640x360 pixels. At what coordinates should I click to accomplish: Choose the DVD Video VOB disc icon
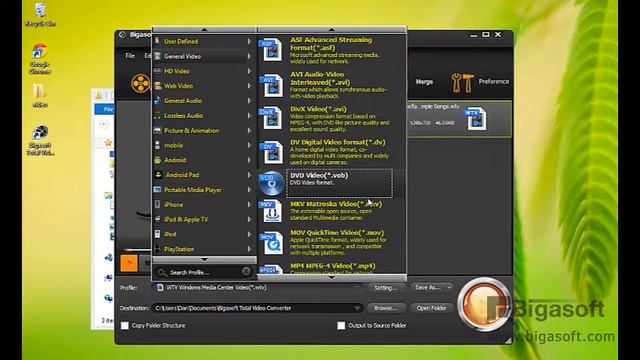271,183
